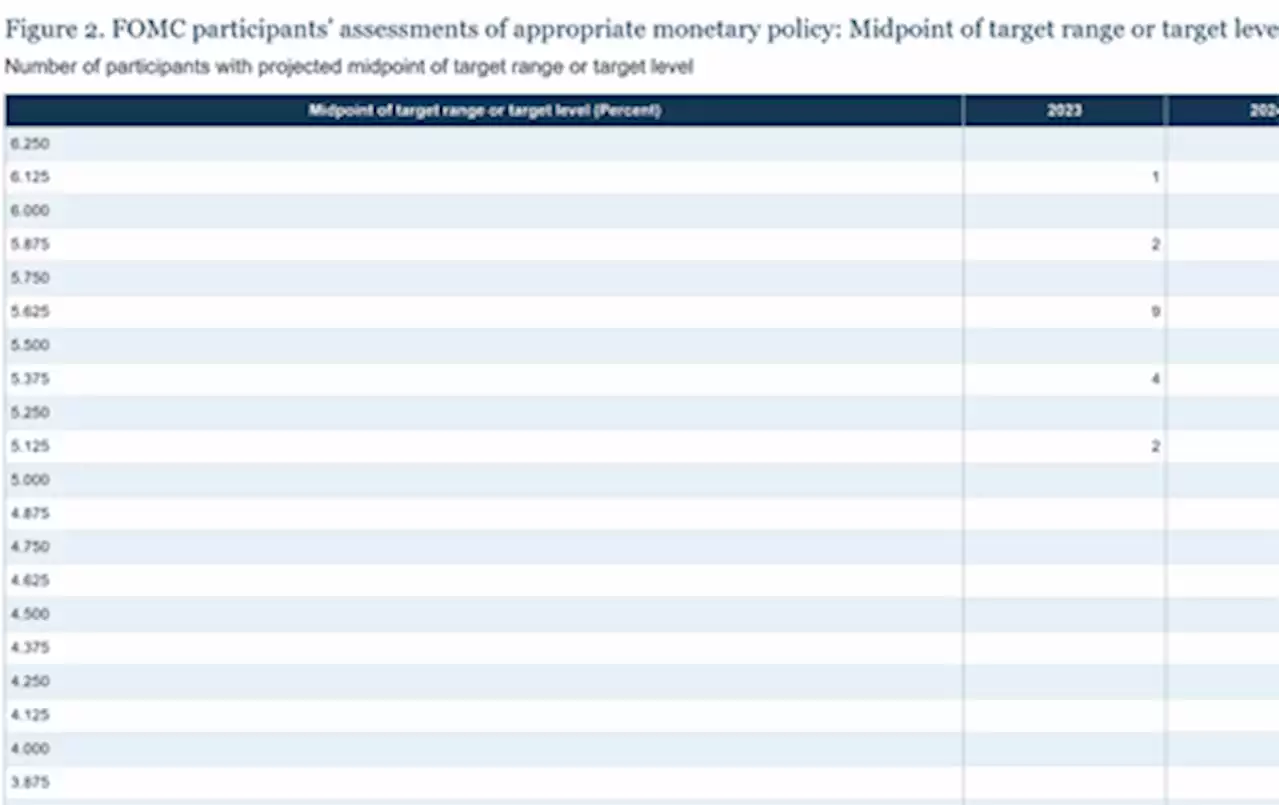The height and width of the screenshot is (805, 1280).
Task: Click the 2023 value 2 in the 5.125 row
Action: tap(1155, 446)
